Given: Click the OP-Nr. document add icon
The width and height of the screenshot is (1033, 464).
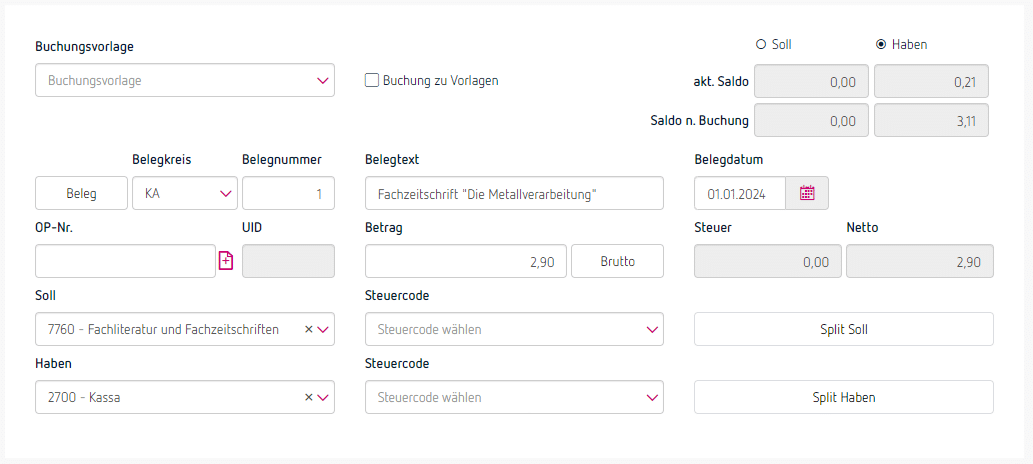Looking at the screenshot, I should click(226, 261).
